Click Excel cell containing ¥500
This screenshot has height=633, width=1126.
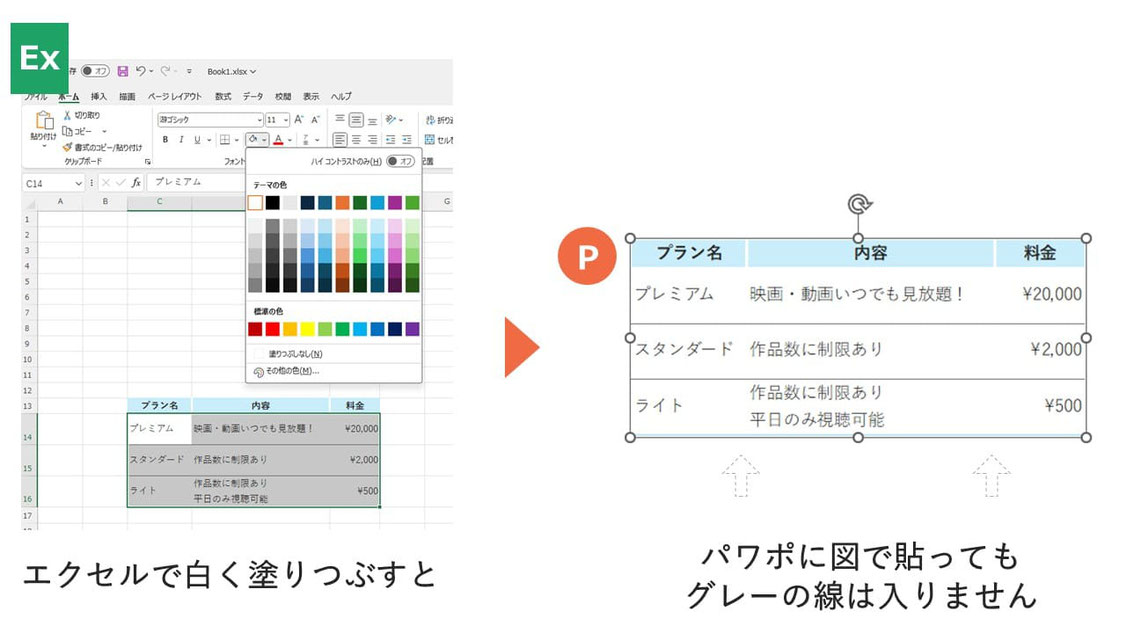click(355, 491)
